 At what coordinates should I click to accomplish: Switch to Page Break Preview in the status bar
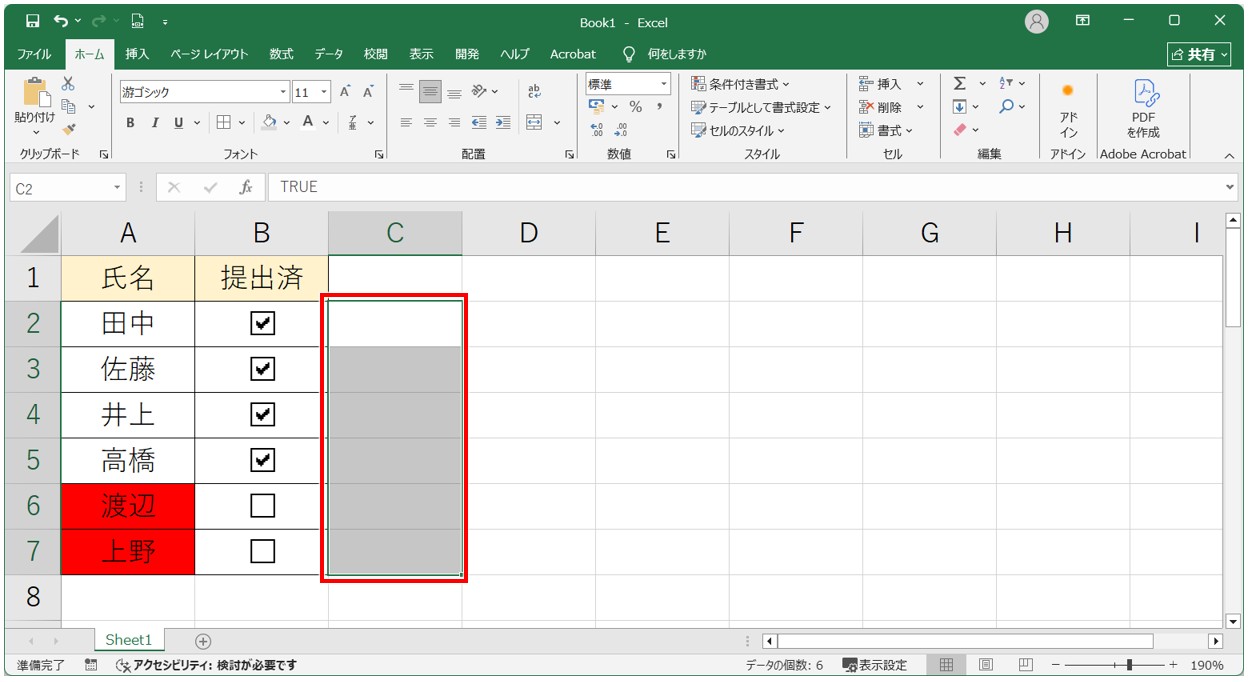tap(1025, 665)
